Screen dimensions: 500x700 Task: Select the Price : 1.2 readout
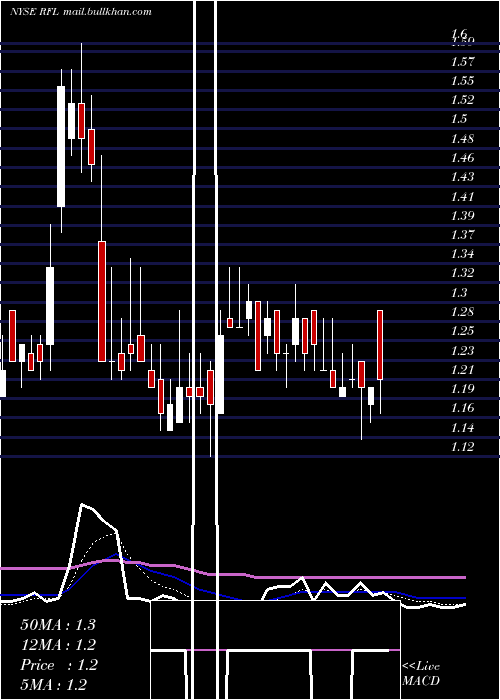58,665
